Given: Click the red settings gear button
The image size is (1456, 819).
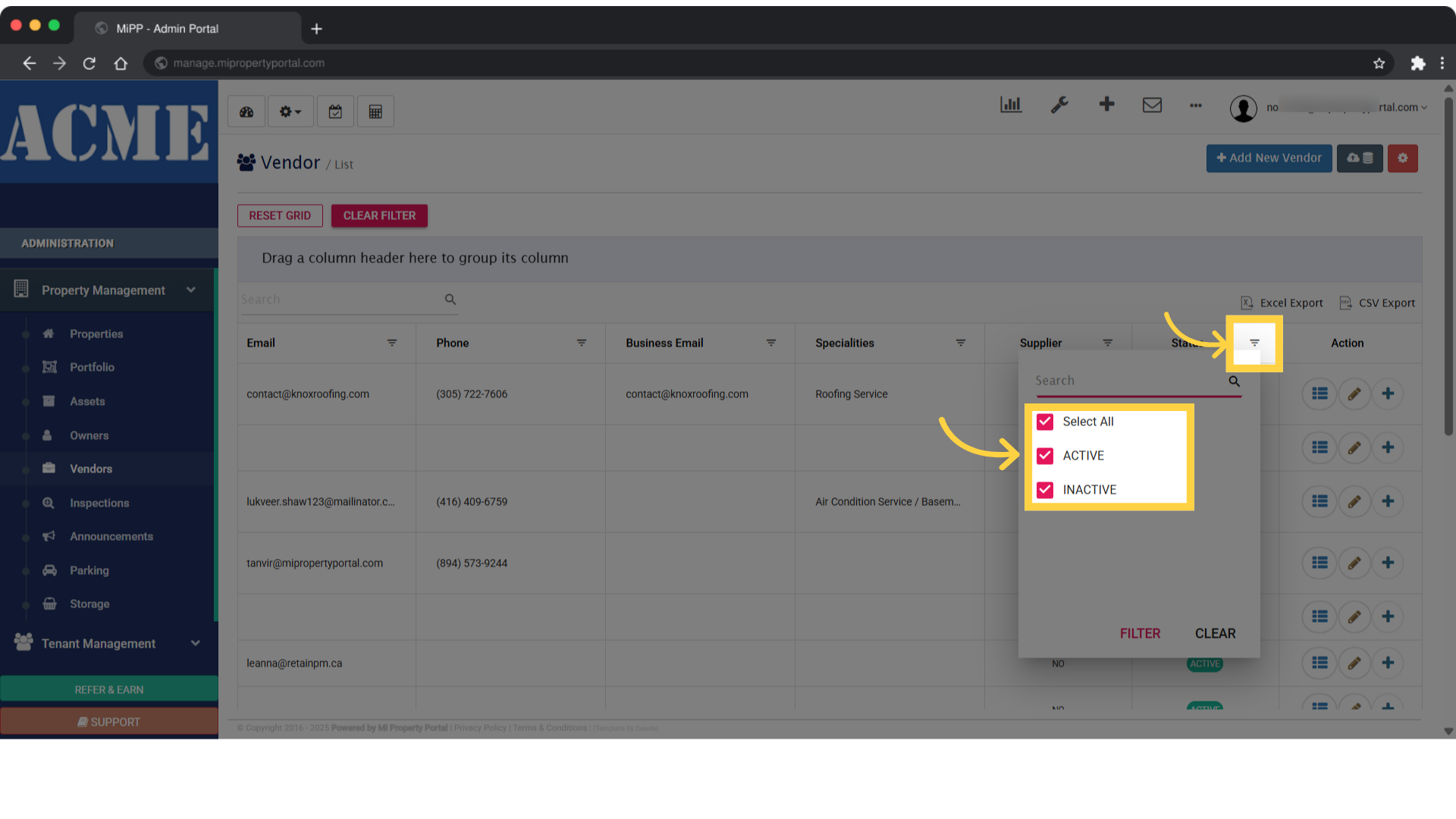Looking at the screenshot, I should 1402,158.
